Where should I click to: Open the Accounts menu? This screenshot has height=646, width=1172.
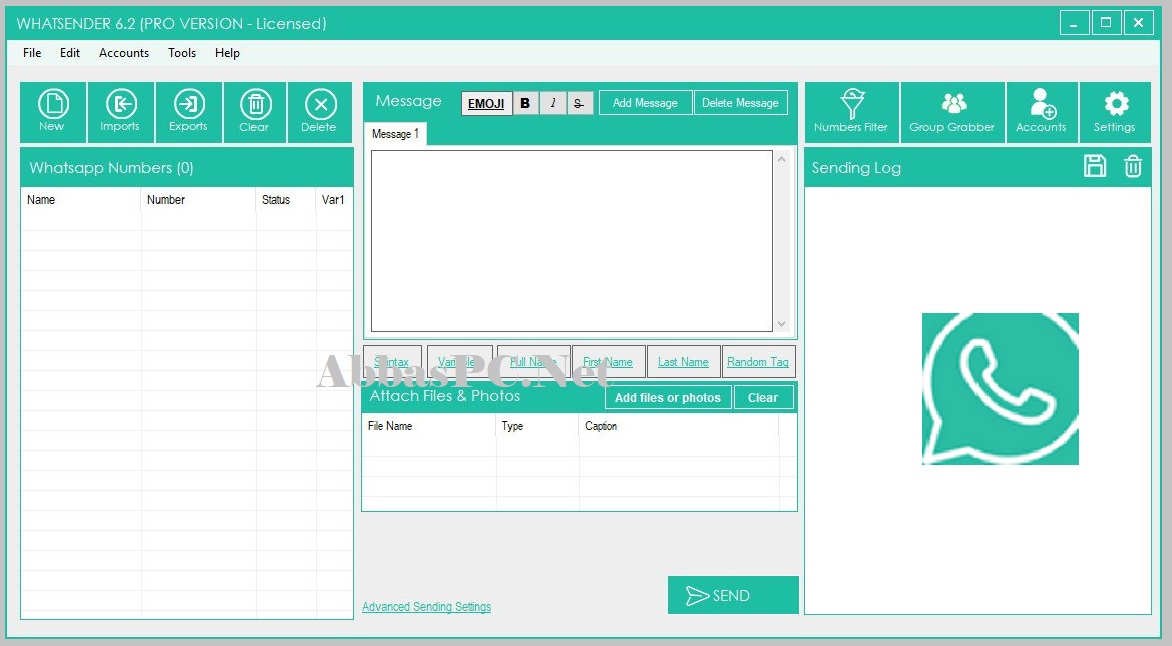tap(124, 52)
